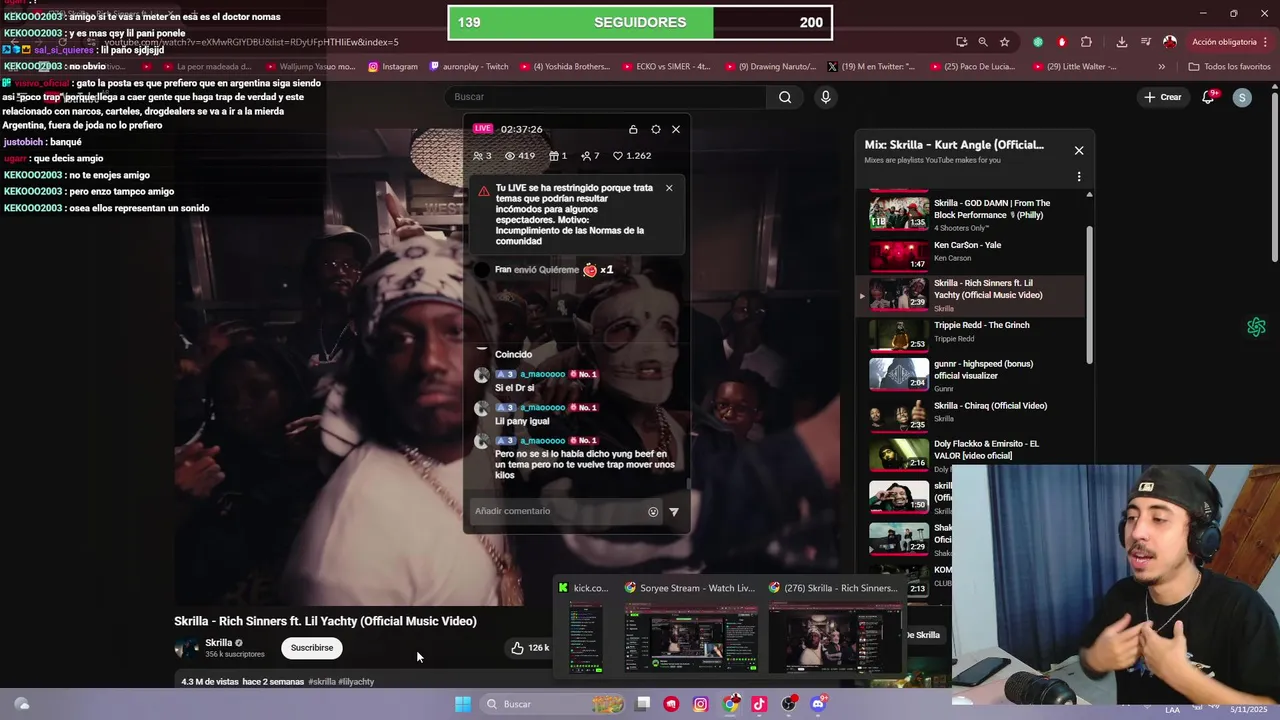Screen dimensions: 1280x720
Task: Click the Crear button
Action: pos(1163,97)
